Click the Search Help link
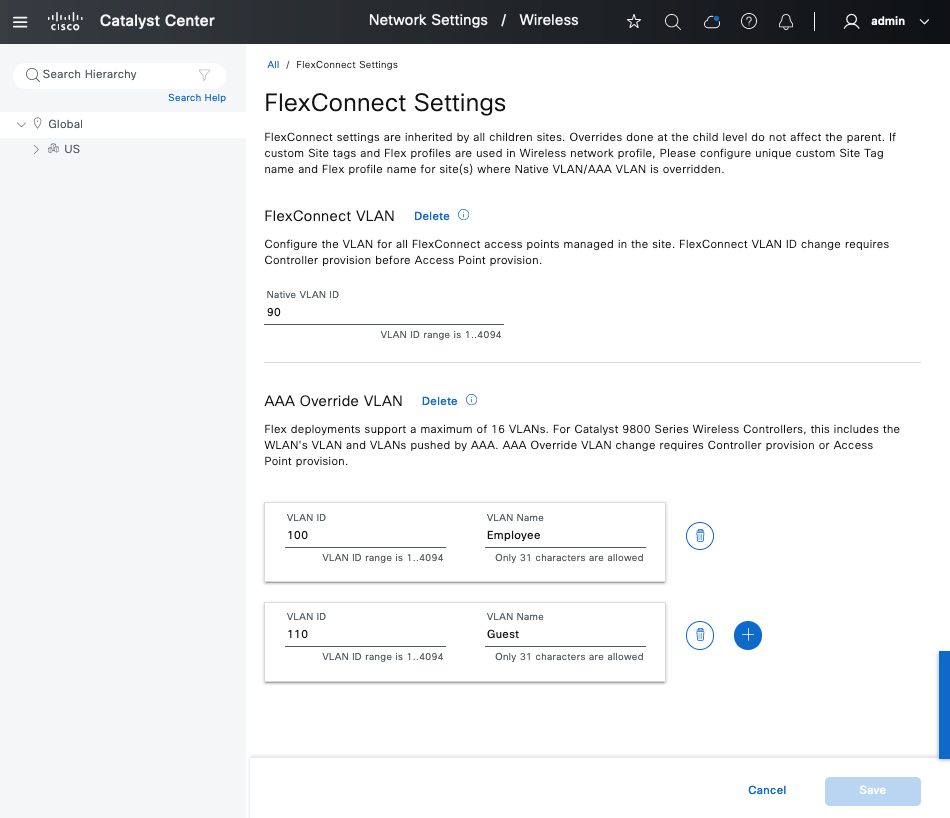950x818 pixels. pos(197,98)
